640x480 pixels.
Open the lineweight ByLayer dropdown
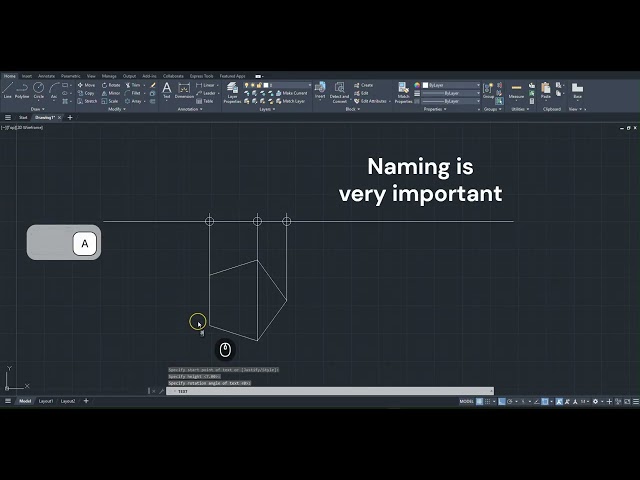pos(451,93)
